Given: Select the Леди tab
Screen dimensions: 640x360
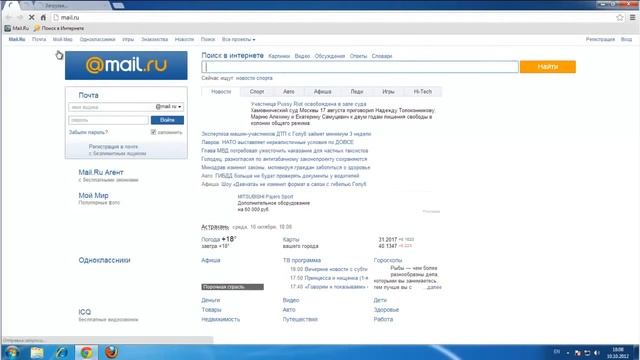Looking at the screenshot, I should click(x=357, y=92).
